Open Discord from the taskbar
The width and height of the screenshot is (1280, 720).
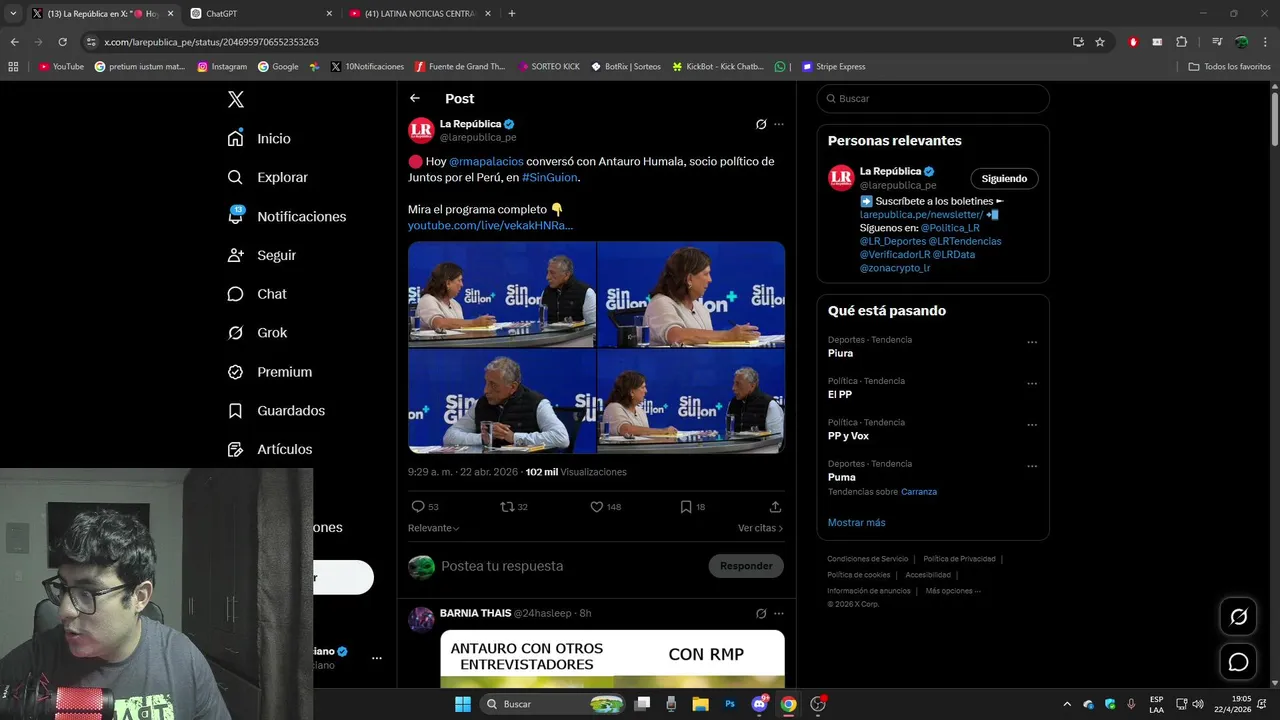[759, 704]
